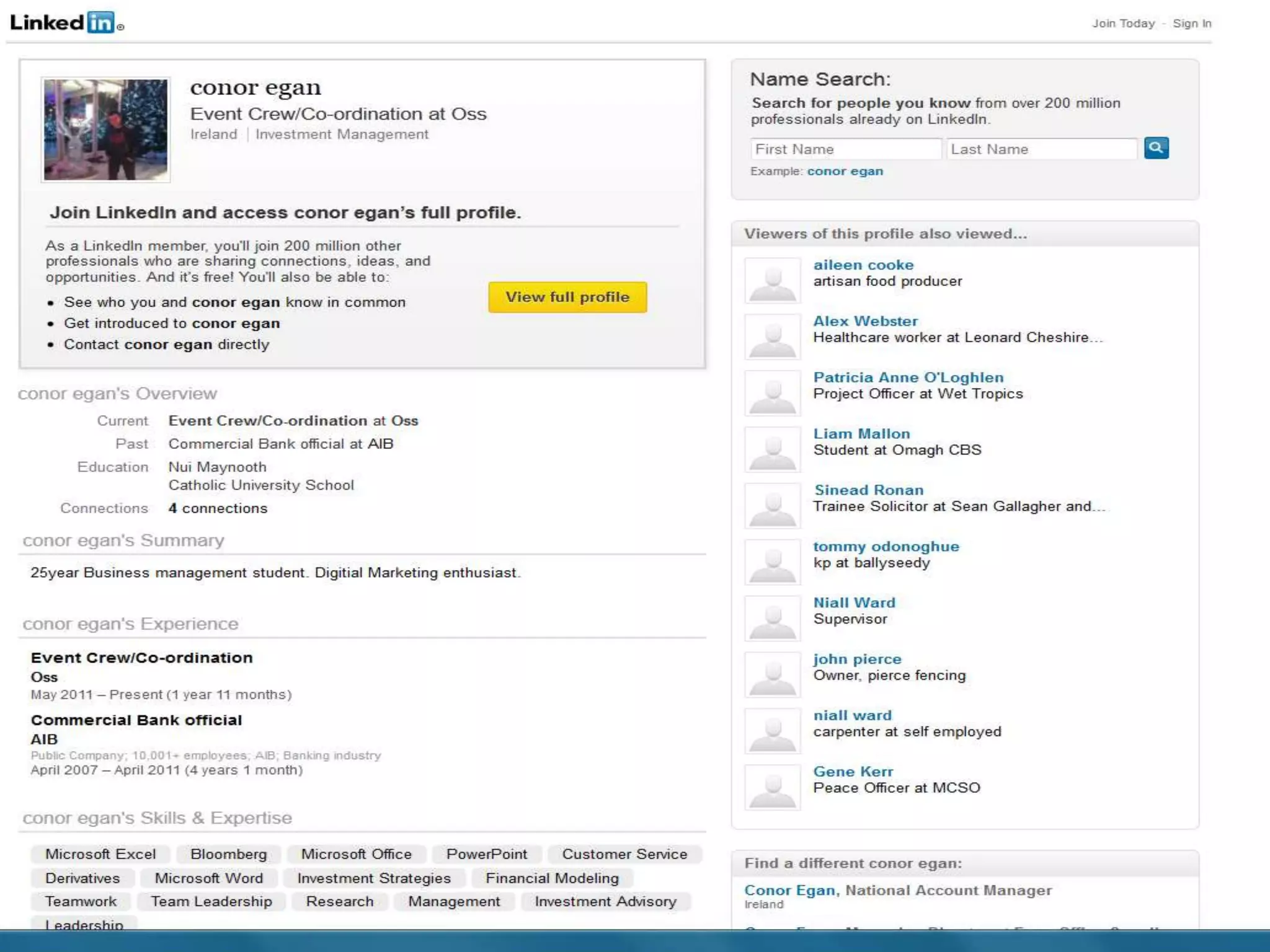This screenshot has height=952, width=1270.
Task: Open Conor Egan National Account Manager link
Action: 789,891
